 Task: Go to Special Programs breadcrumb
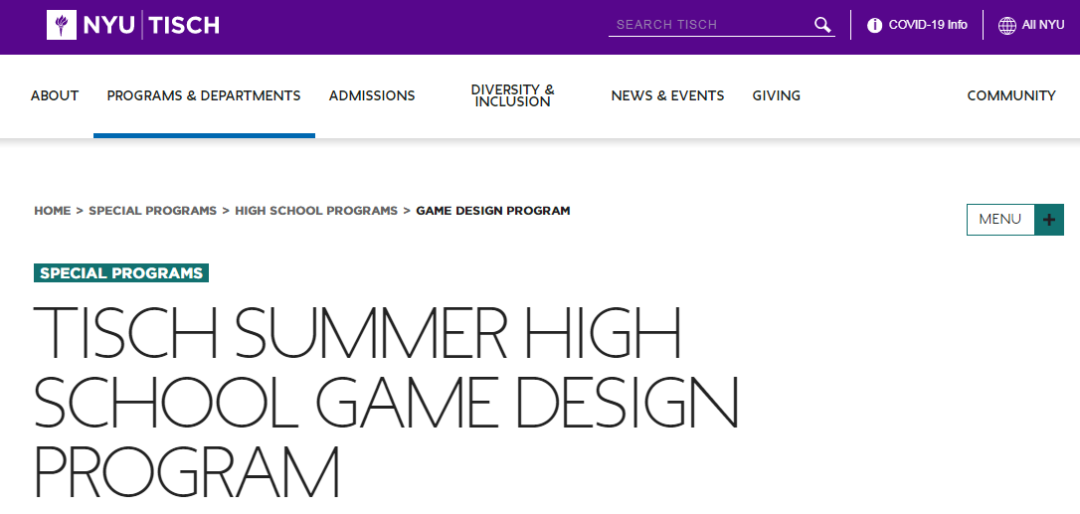point(152,211)
